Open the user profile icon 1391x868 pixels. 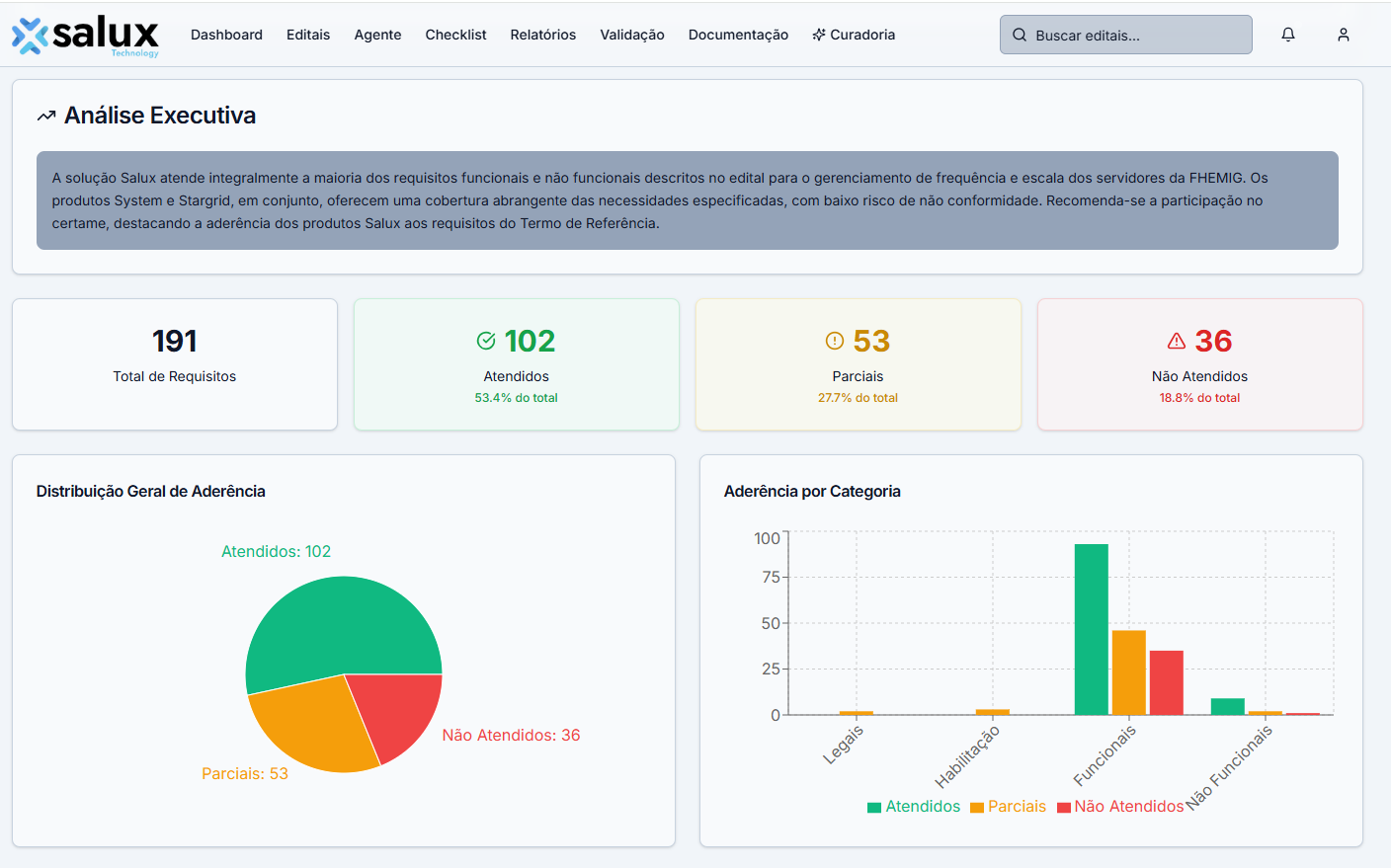click(x=1344, y=35)
